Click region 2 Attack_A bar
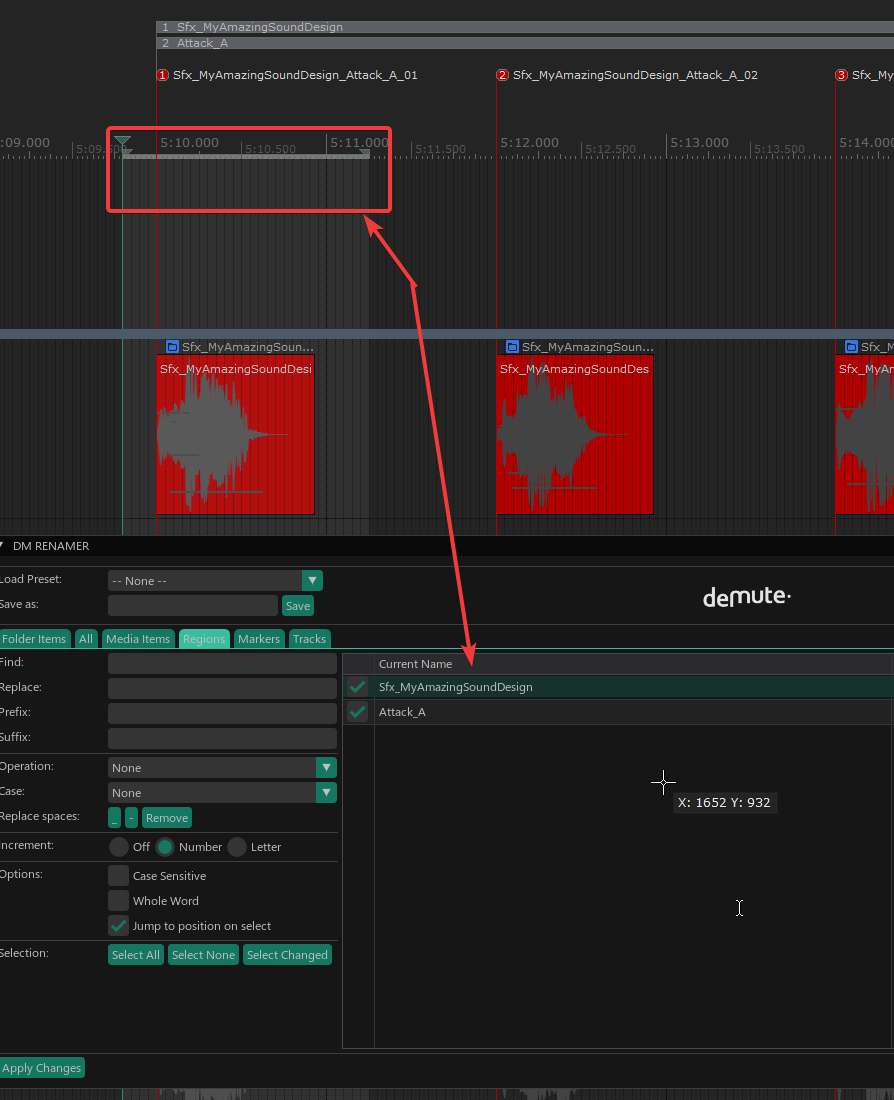The image size is (894, 1100). (525, 43)
